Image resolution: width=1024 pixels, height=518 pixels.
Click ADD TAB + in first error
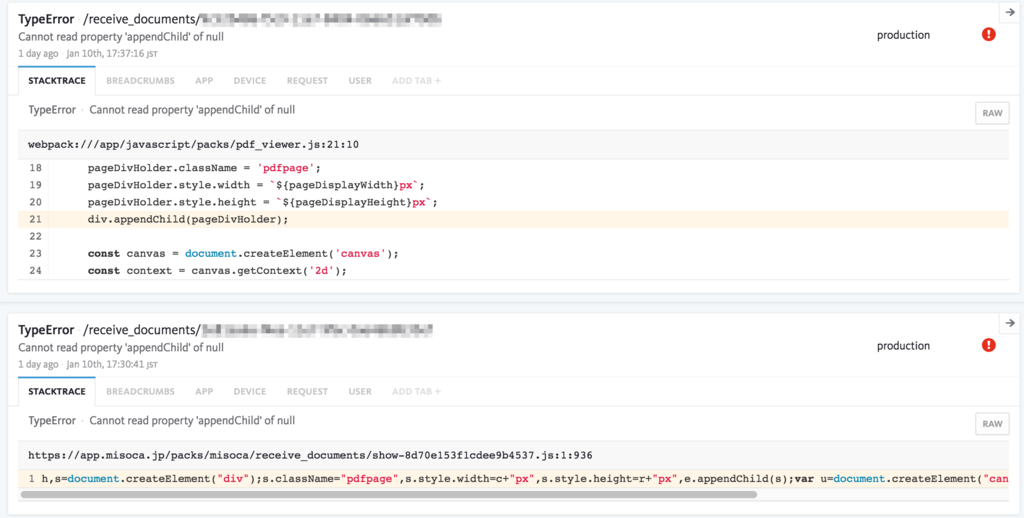click(417, 81)
